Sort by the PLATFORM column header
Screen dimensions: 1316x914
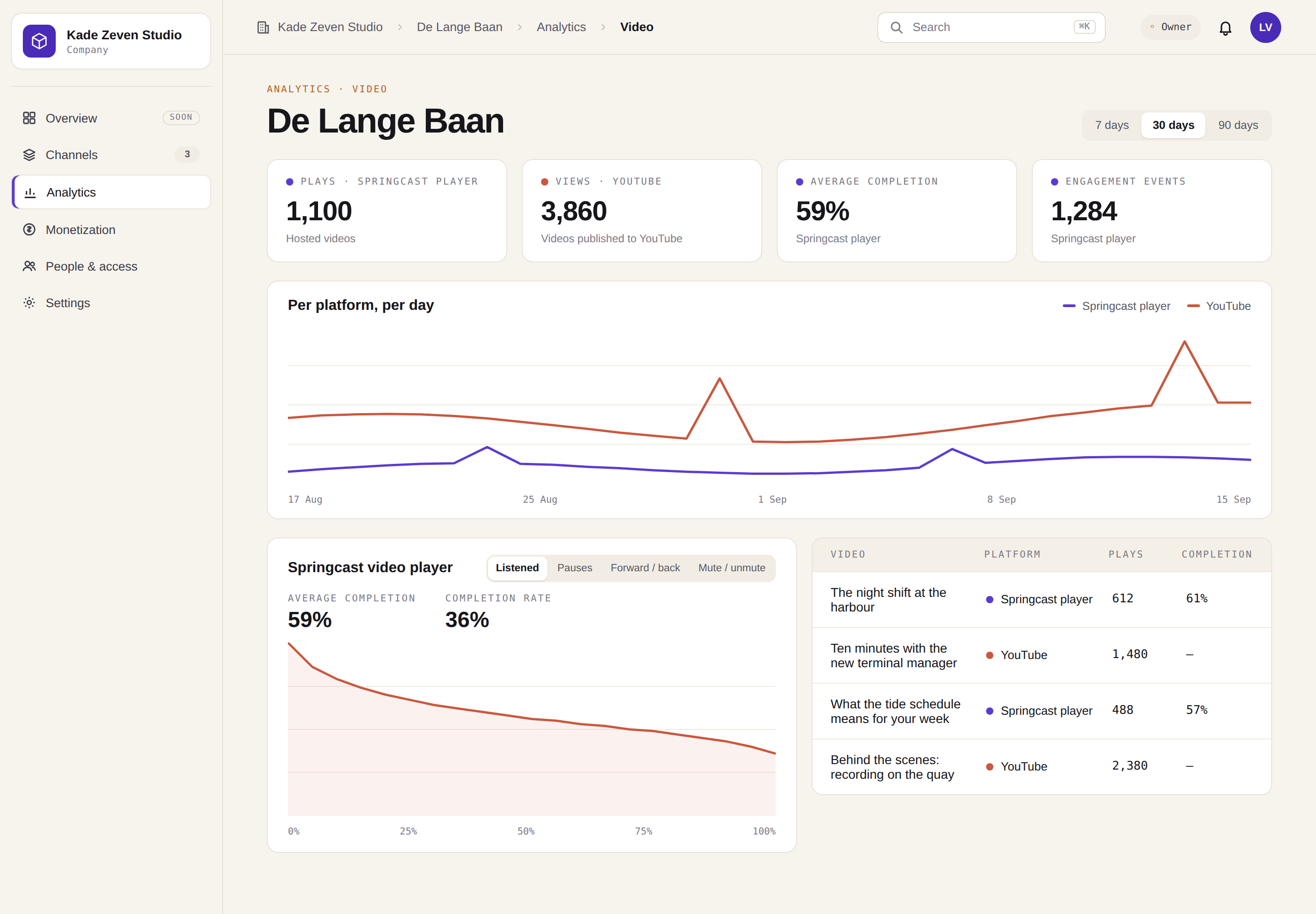point(1012,554)
